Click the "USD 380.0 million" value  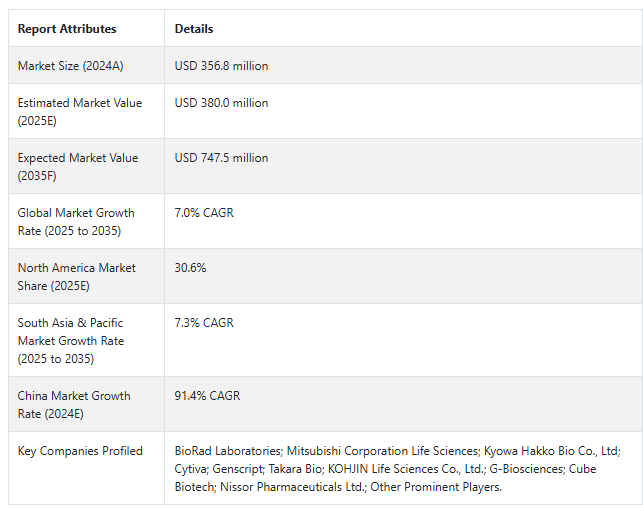pyautogui.click(x=221, y=103)
